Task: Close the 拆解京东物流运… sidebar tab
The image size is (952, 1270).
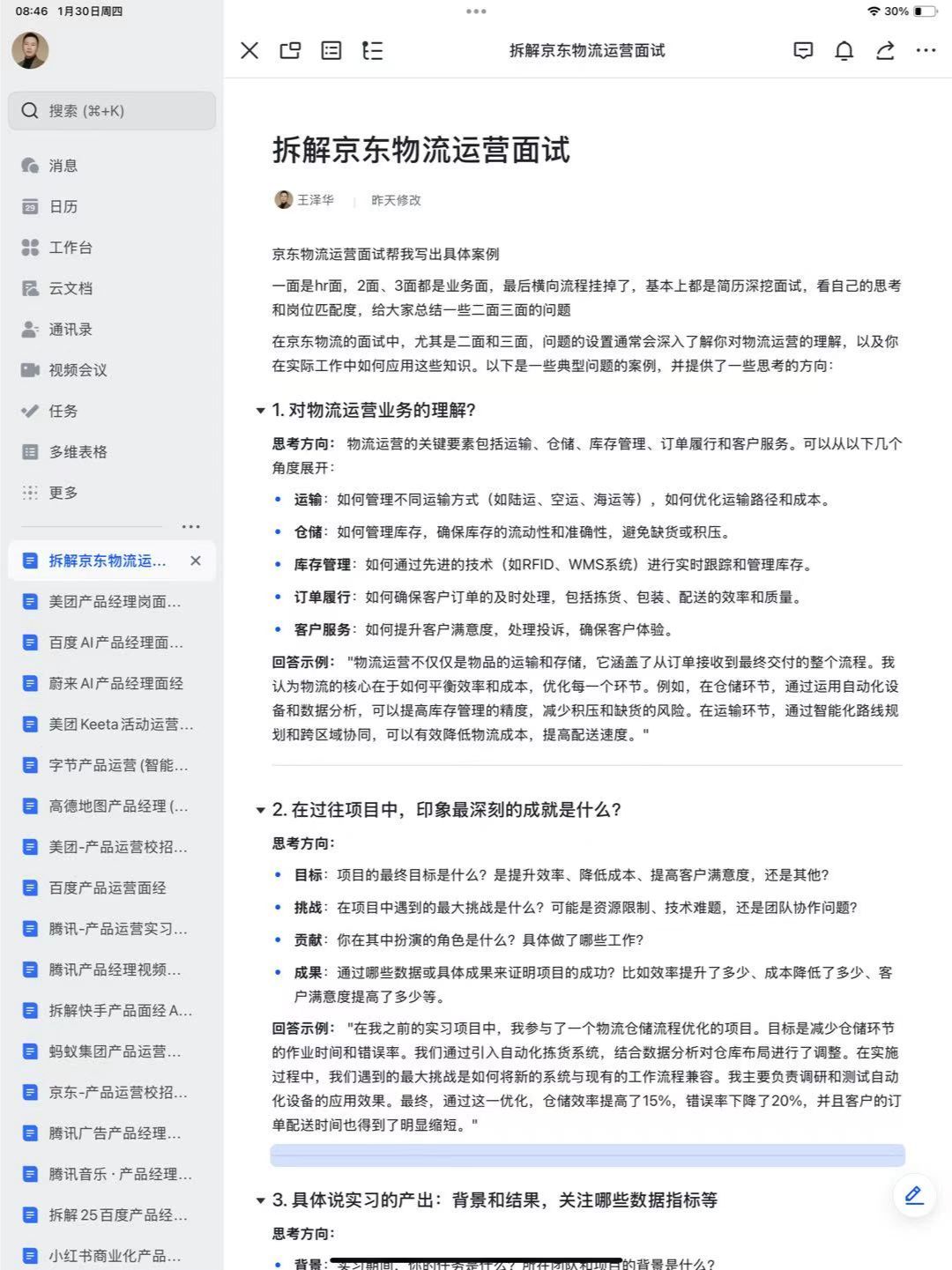Action: click(196, 561)
